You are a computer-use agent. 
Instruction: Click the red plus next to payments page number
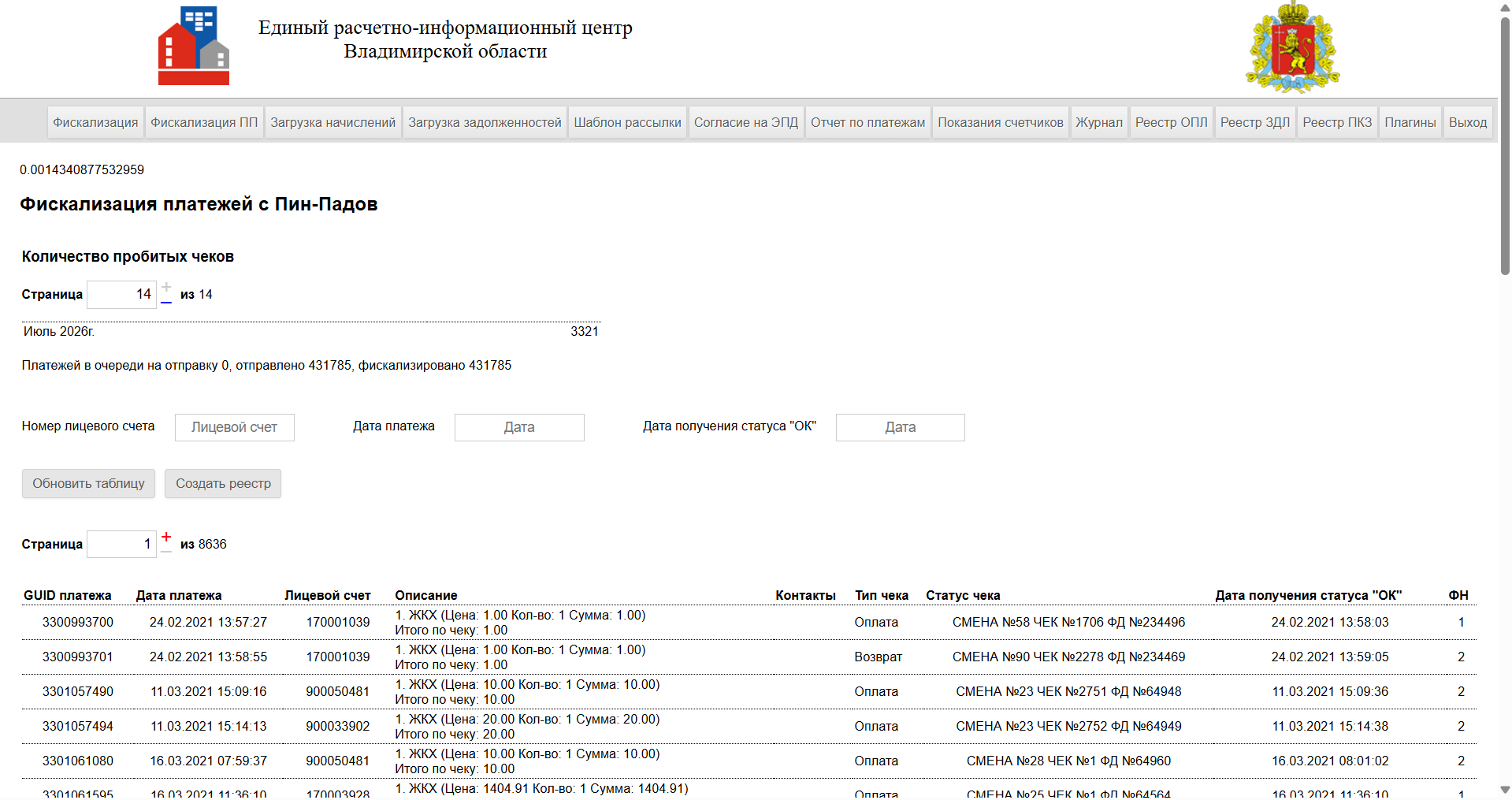click(166, 537)
